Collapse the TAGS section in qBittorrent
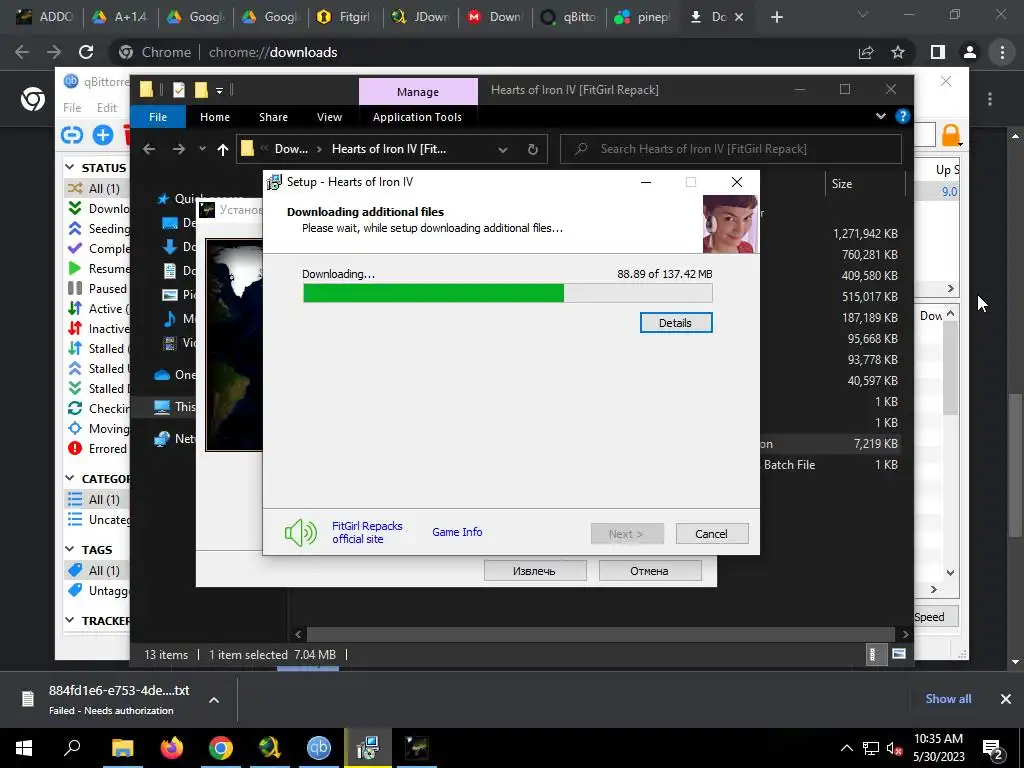The height and width of the screenshot is (768, 1024). [70, 549]
